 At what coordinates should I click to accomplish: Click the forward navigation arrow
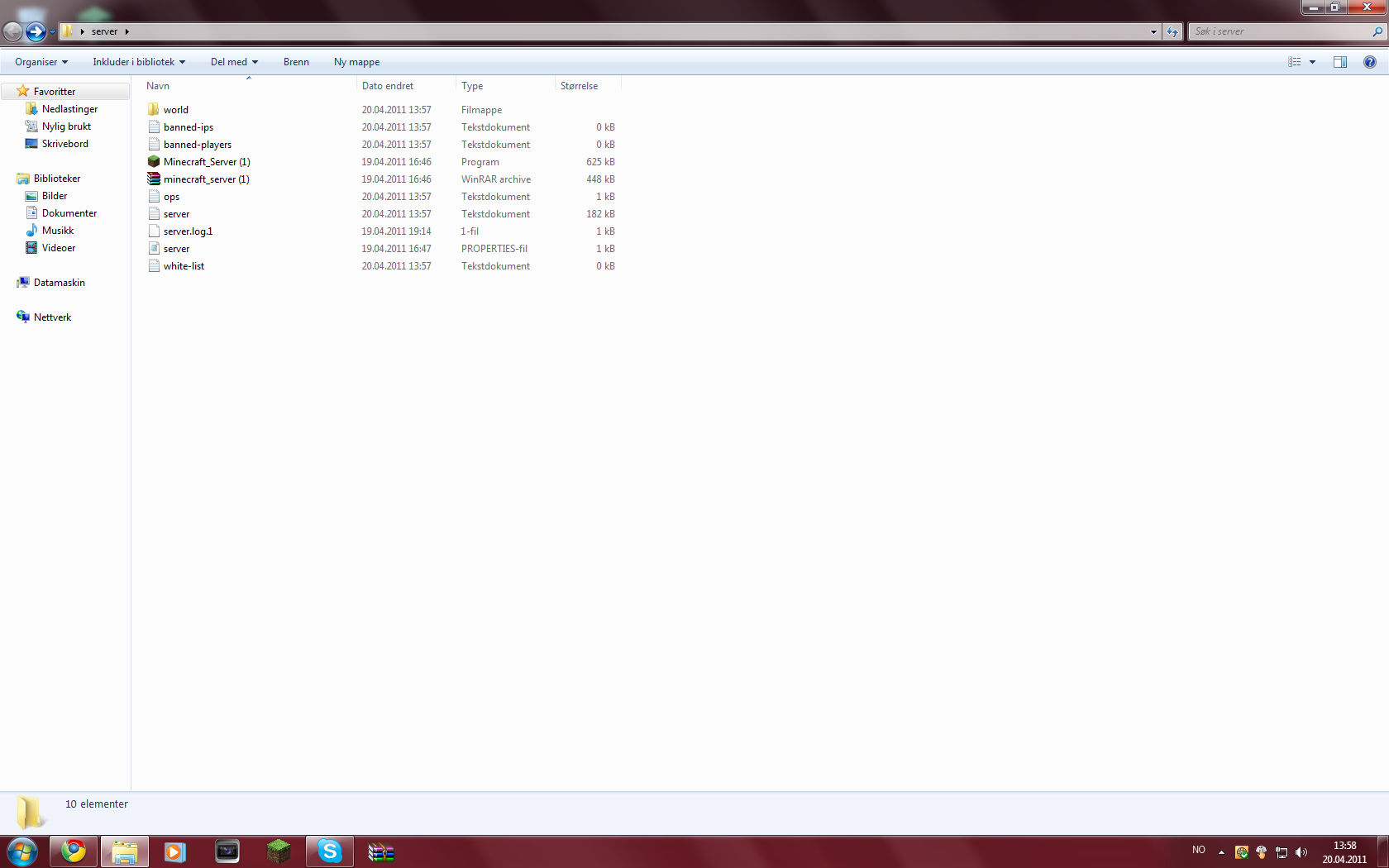click(36, 31)
